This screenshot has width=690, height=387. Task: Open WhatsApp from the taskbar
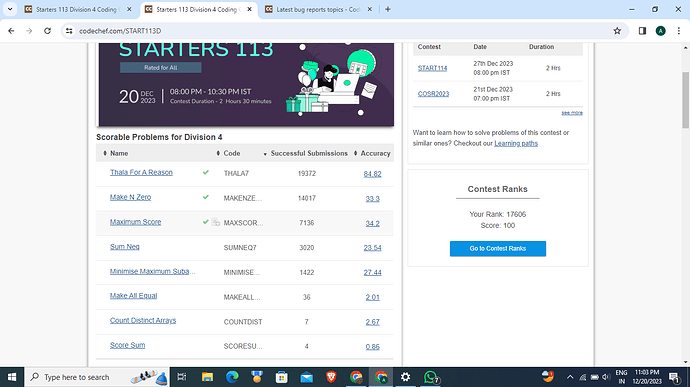click(431, 377)
